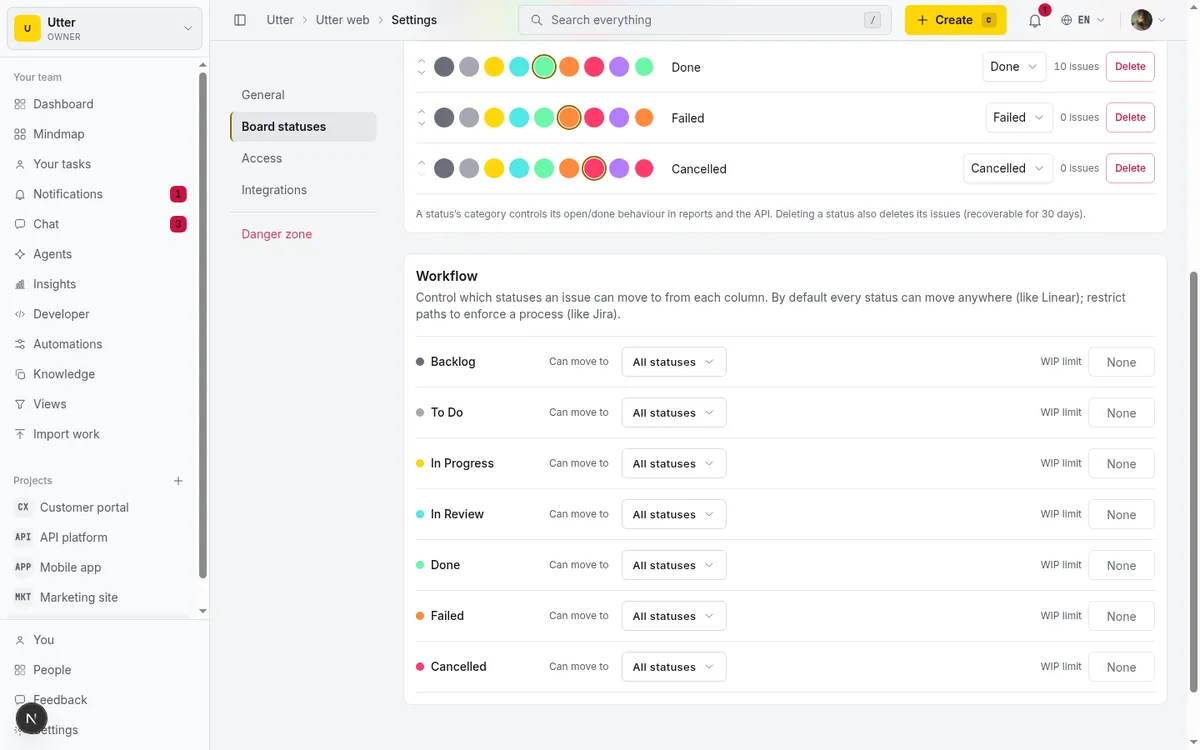1200x750 pixels.
Task: Move the Done status down
Action: [421, 73]
